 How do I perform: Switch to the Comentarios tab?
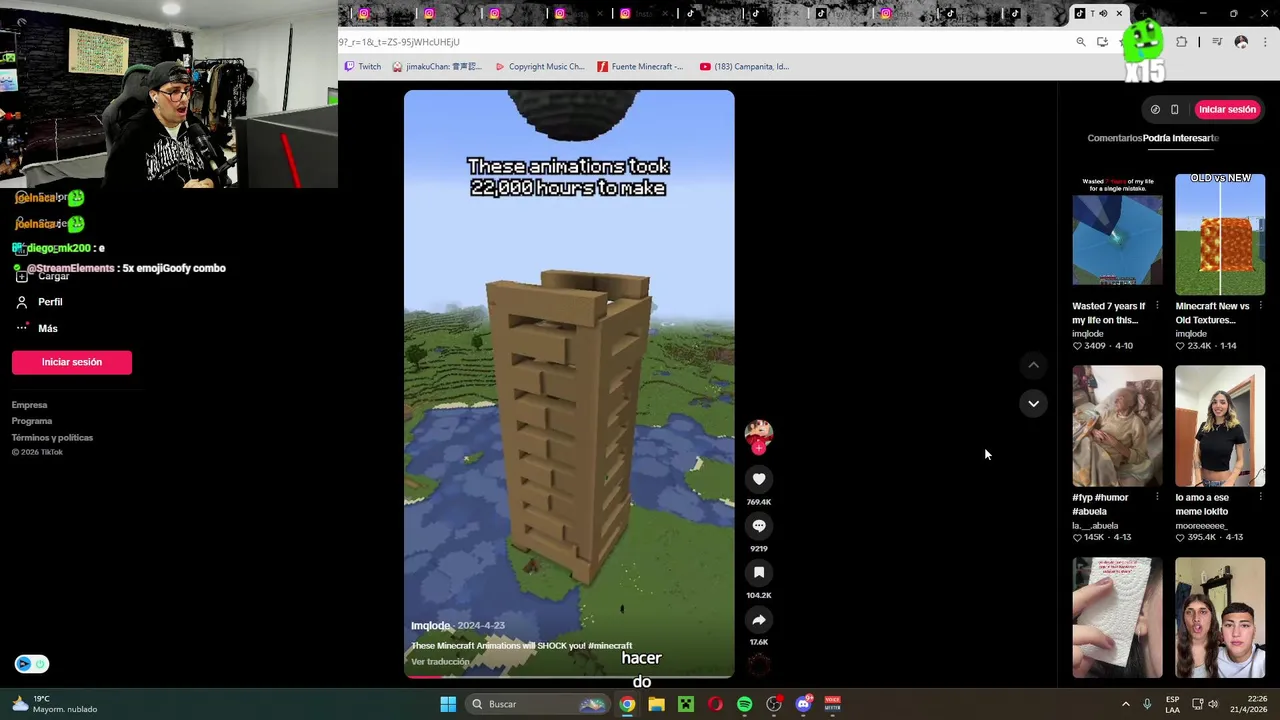1114,138
